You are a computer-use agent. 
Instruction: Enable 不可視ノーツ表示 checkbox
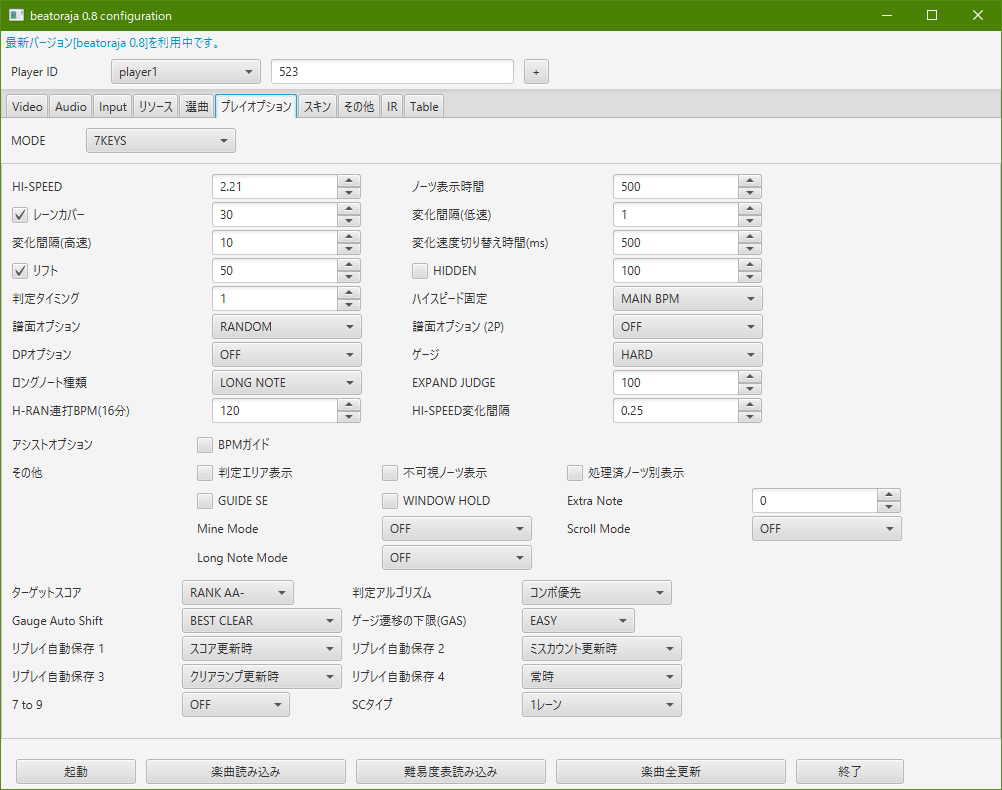pos(390,473)
